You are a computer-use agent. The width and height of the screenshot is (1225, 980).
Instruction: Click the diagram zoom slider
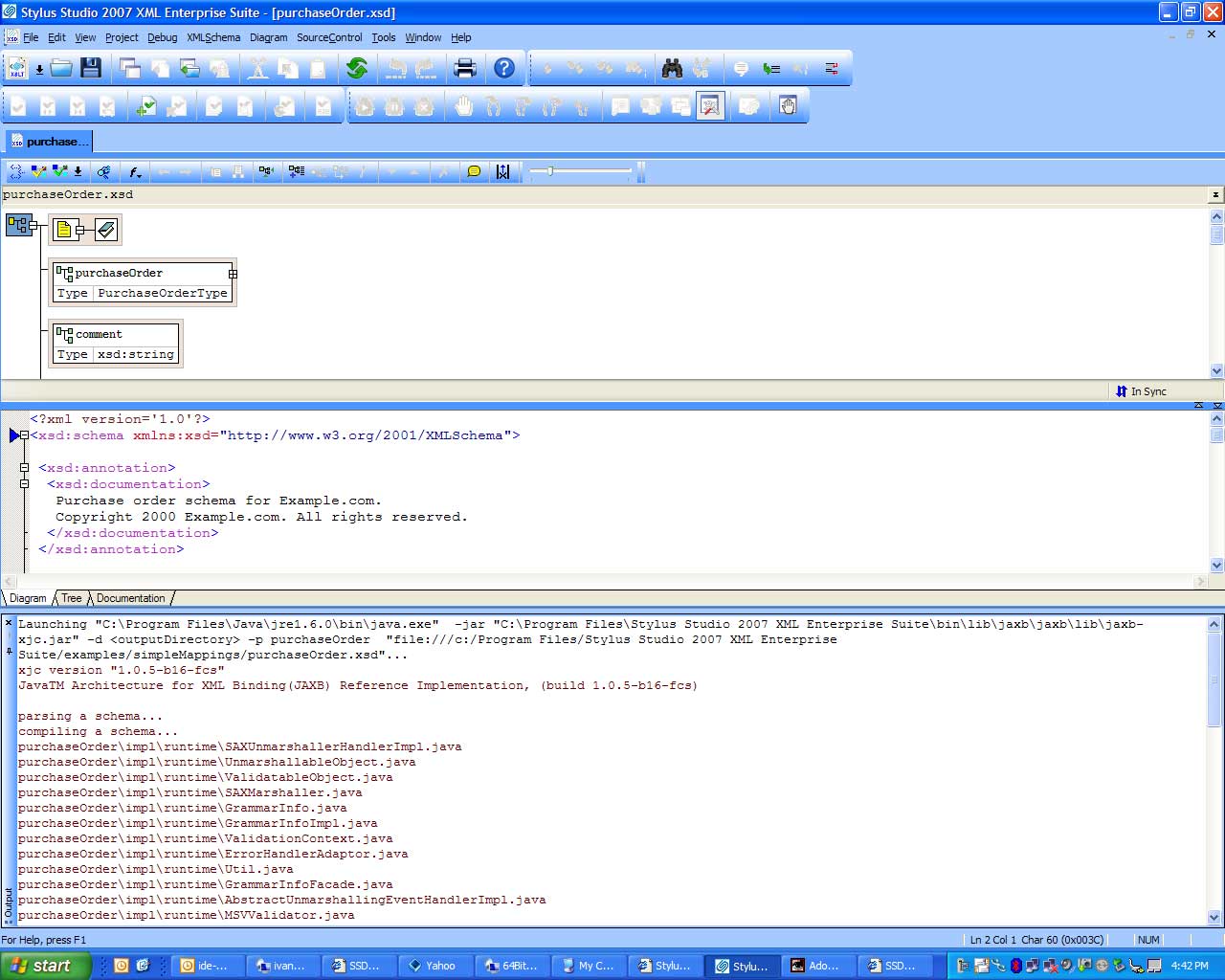tap(550, 171)
